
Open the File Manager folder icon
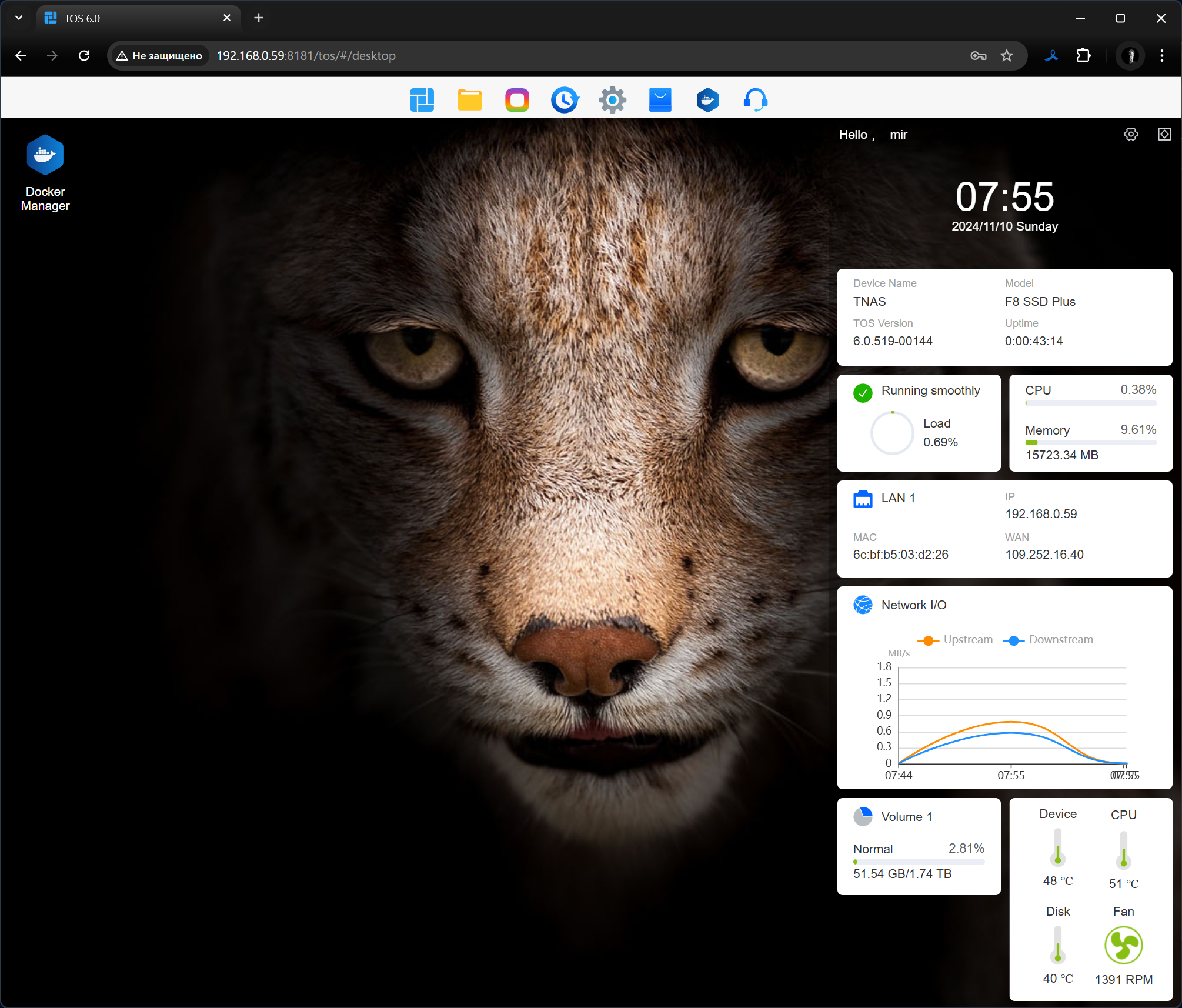(469, 100)
